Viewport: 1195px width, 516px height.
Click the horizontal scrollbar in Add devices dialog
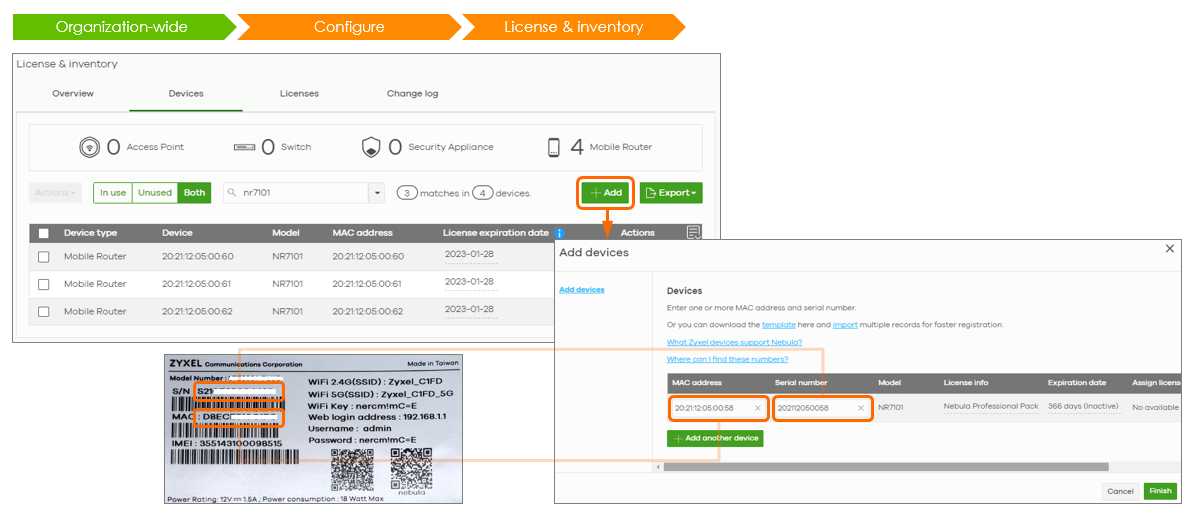point(885,466)
